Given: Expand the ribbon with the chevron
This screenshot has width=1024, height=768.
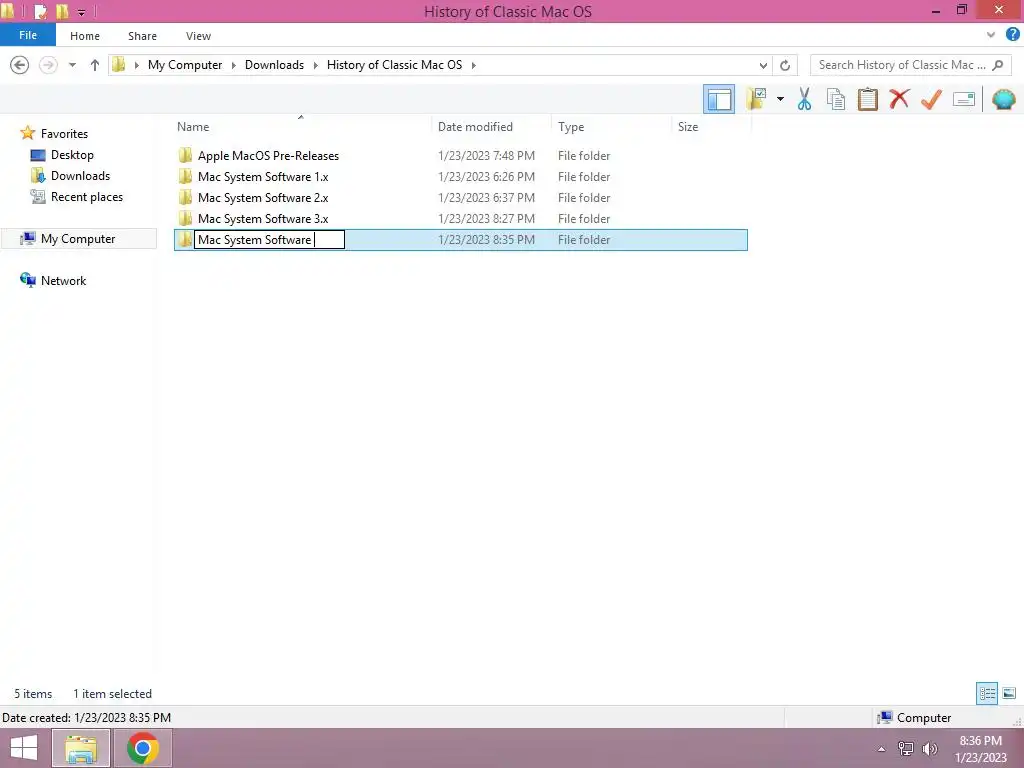Looking at the screenshot, I should tap(991, 35).
